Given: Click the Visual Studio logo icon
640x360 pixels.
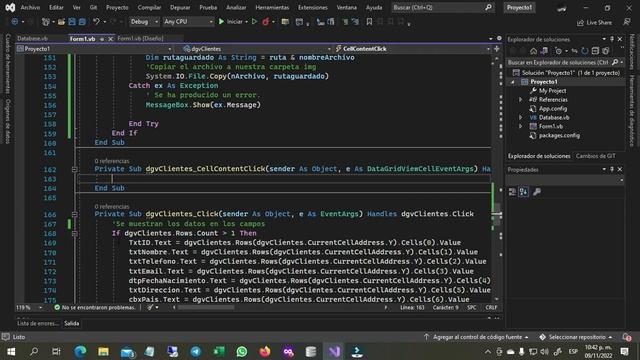Looking at the screenshot, I should pos(10,7).
